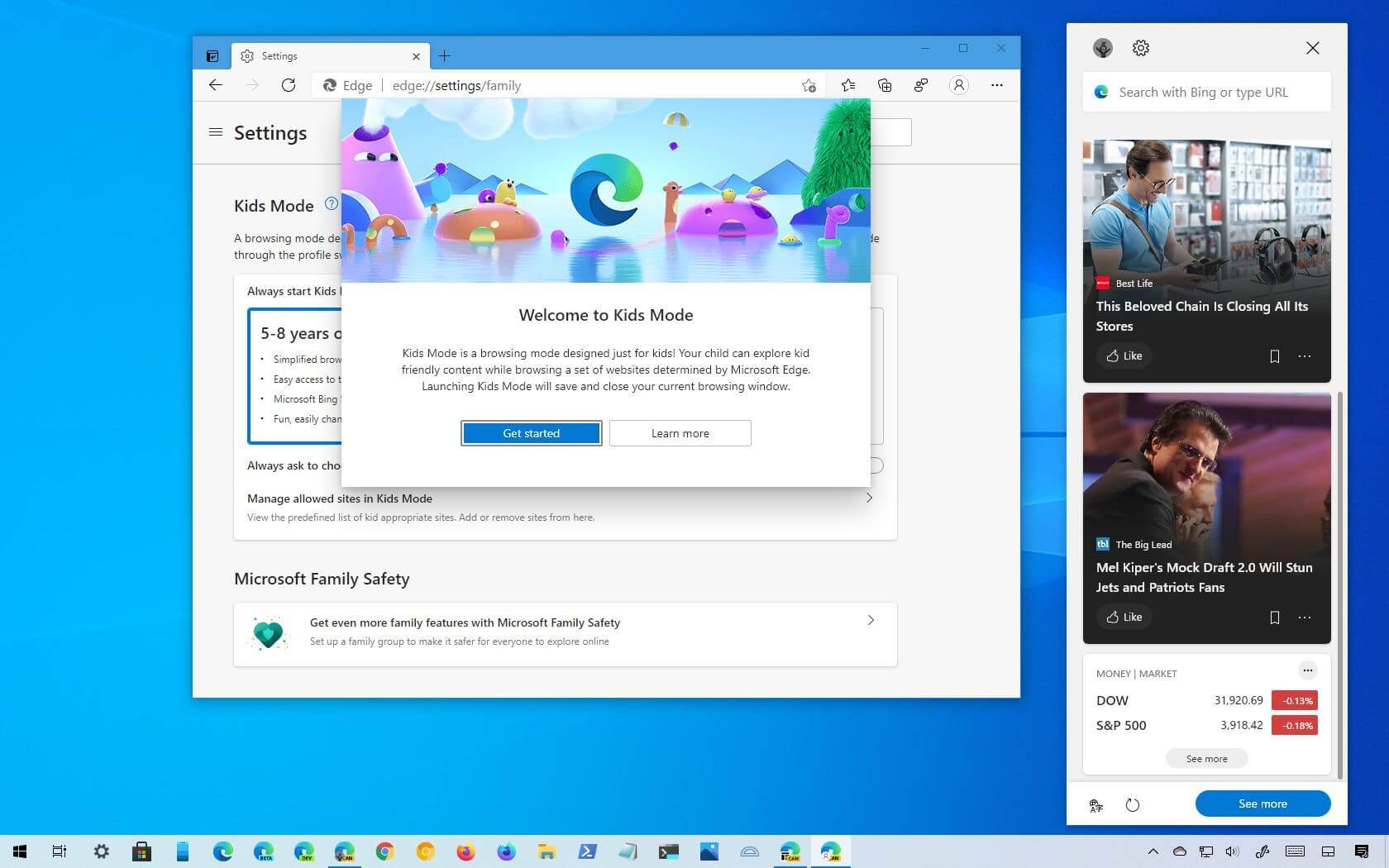This screenshot has width=1389, height=868.
Task: Add this page to favorites star
Action: click(x=809, y=85)
